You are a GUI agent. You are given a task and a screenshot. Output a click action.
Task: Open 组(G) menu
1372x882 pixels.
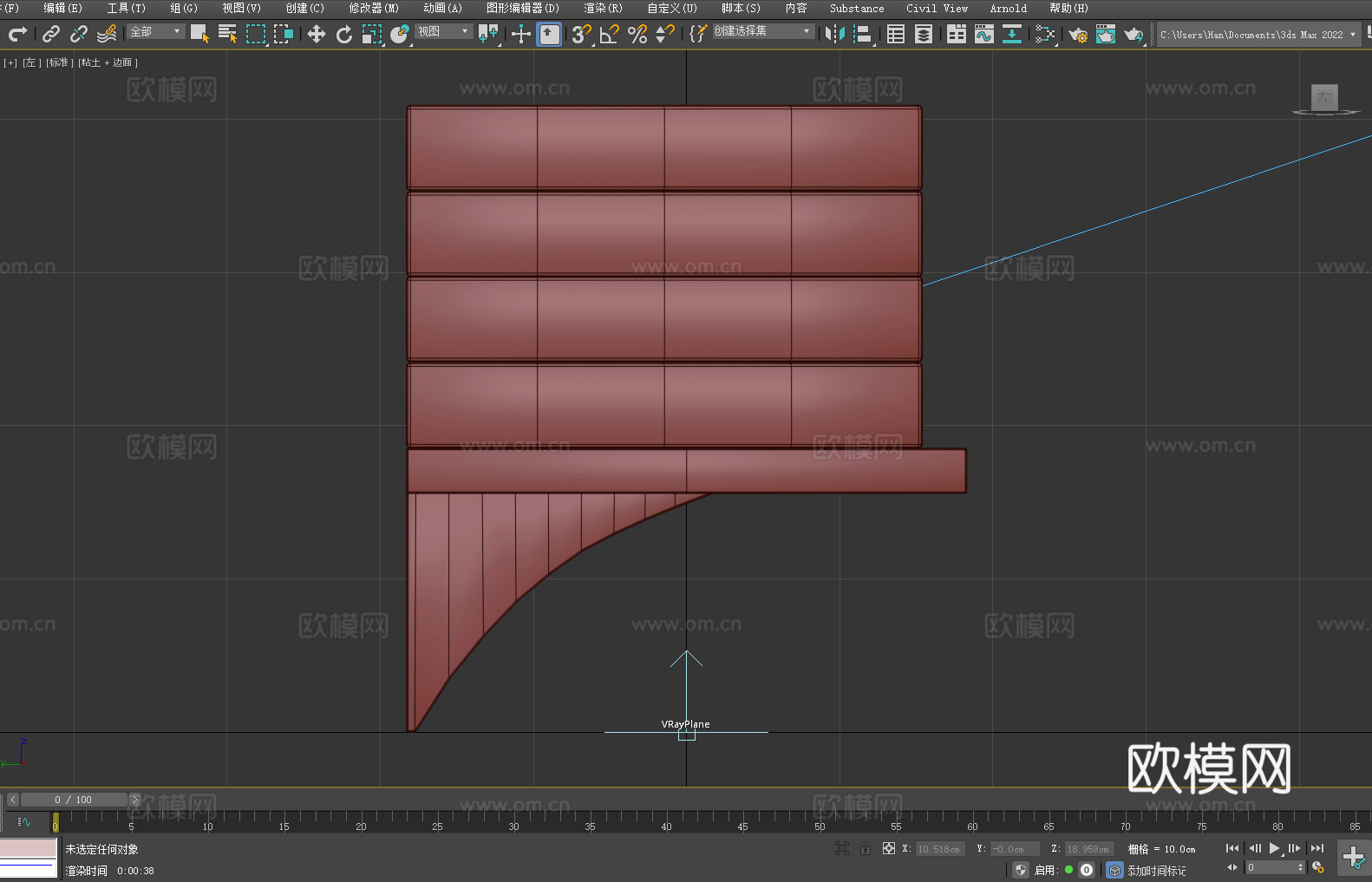(x=184, y=8)
